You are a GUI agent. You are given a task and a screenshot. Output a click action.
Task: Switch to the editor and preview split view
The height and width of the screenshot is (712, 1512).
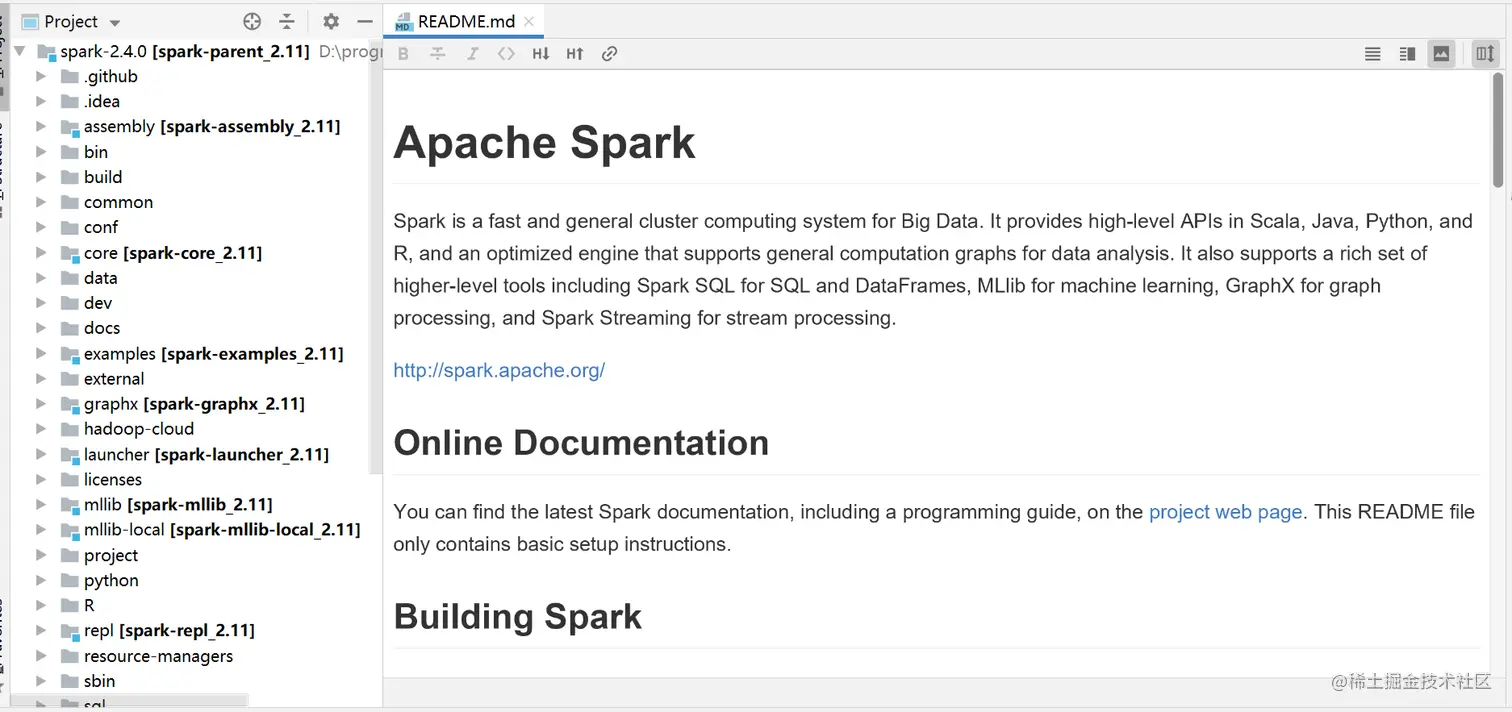point(1407,54)
